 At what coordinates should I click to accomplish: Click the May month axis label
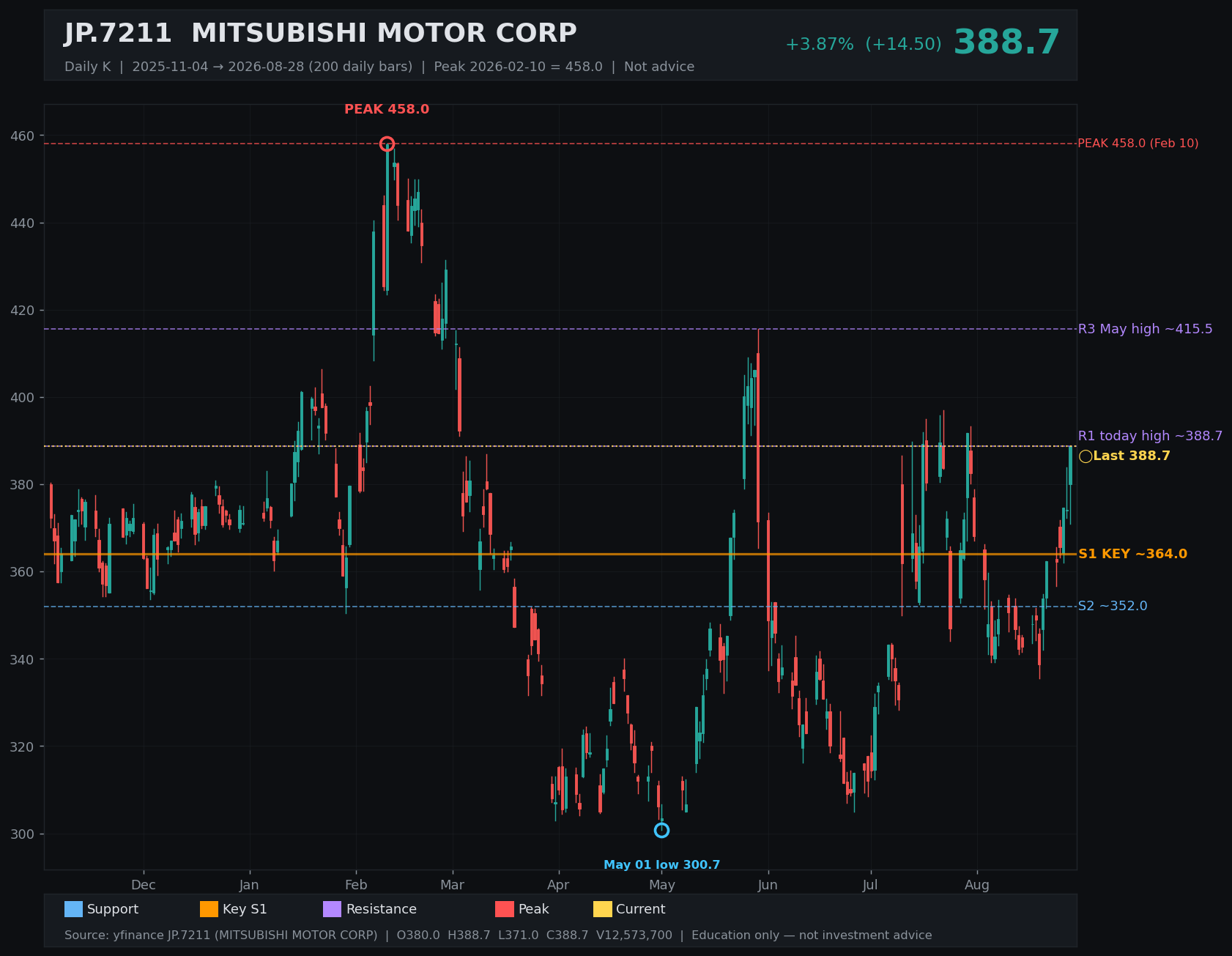coord(662,885)
